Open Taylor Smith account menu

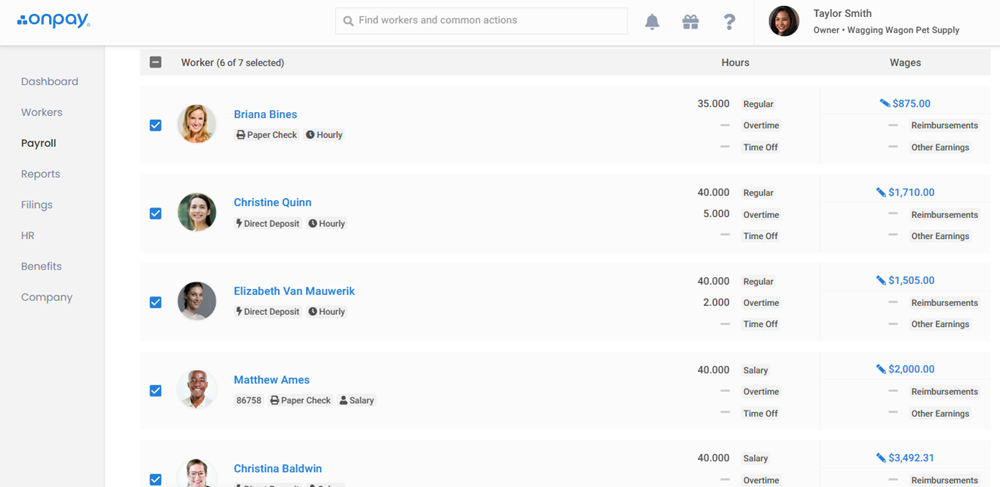[x=865, y=21]
